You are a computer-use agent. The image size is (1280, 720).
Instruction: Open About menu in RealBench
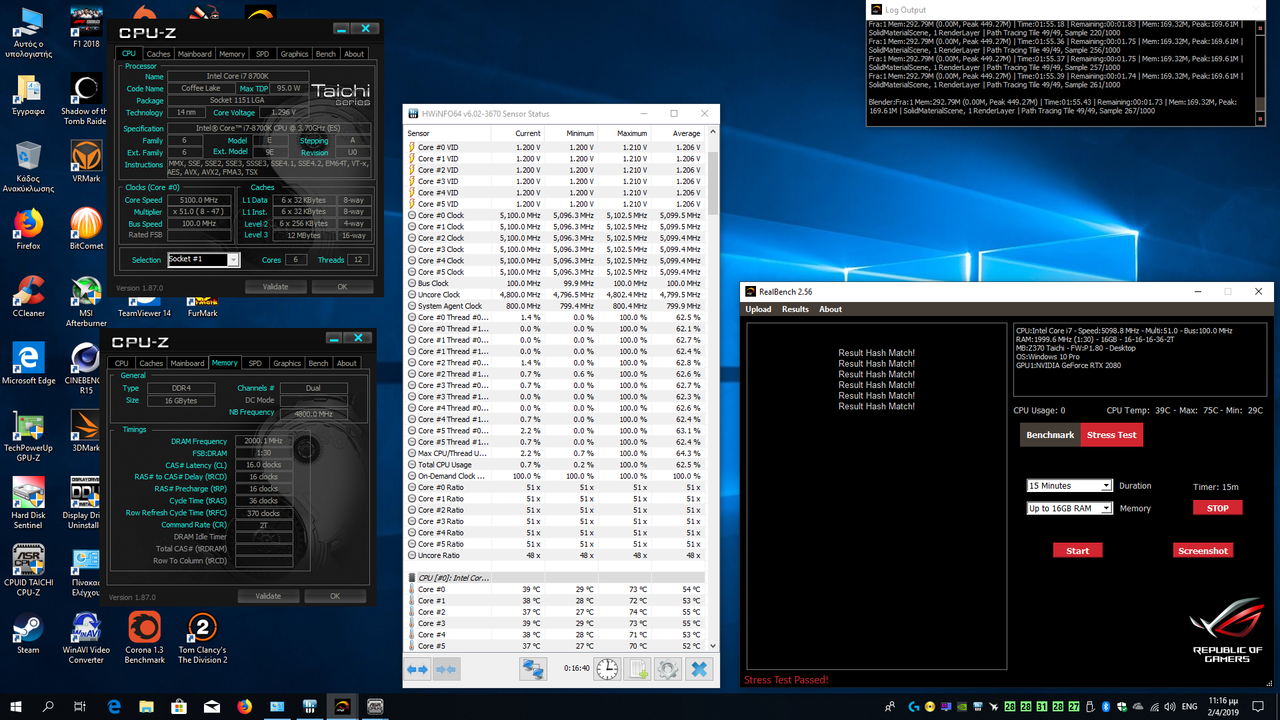click(831, 309)
